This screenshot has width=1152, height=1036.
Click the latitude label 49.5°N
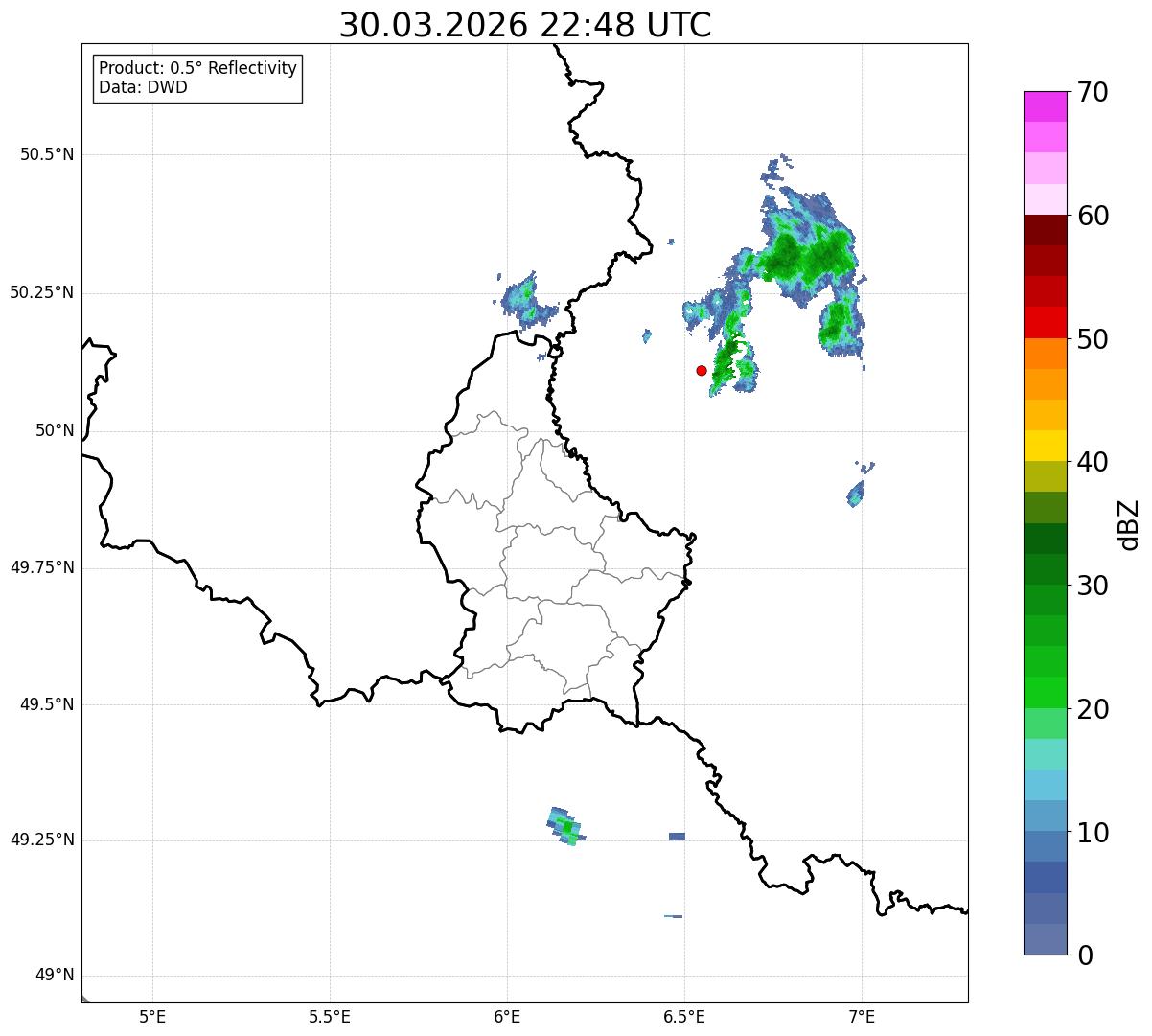47,704
